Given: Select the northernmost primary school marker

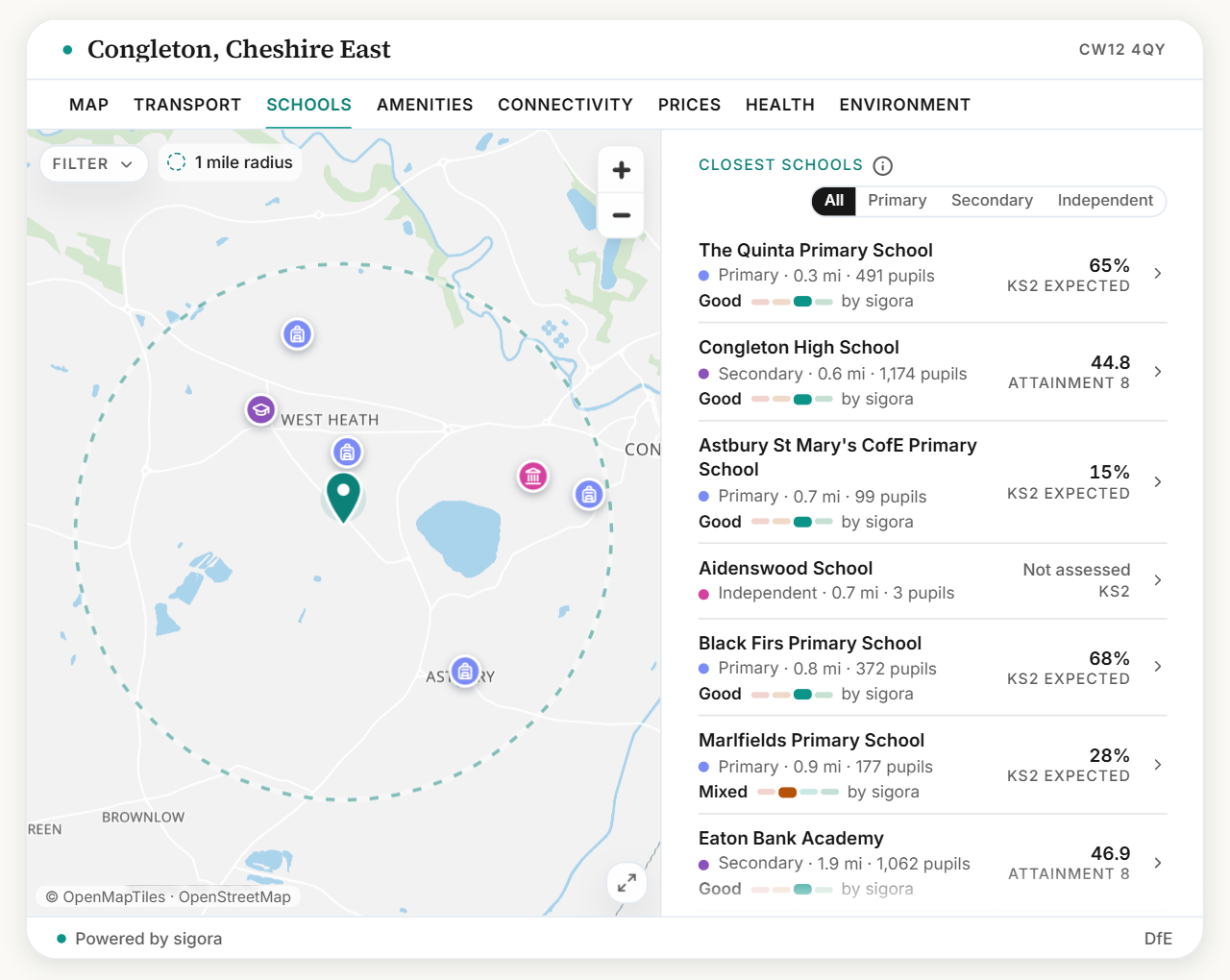Looking at the screenshot, I should click(298, 334).
